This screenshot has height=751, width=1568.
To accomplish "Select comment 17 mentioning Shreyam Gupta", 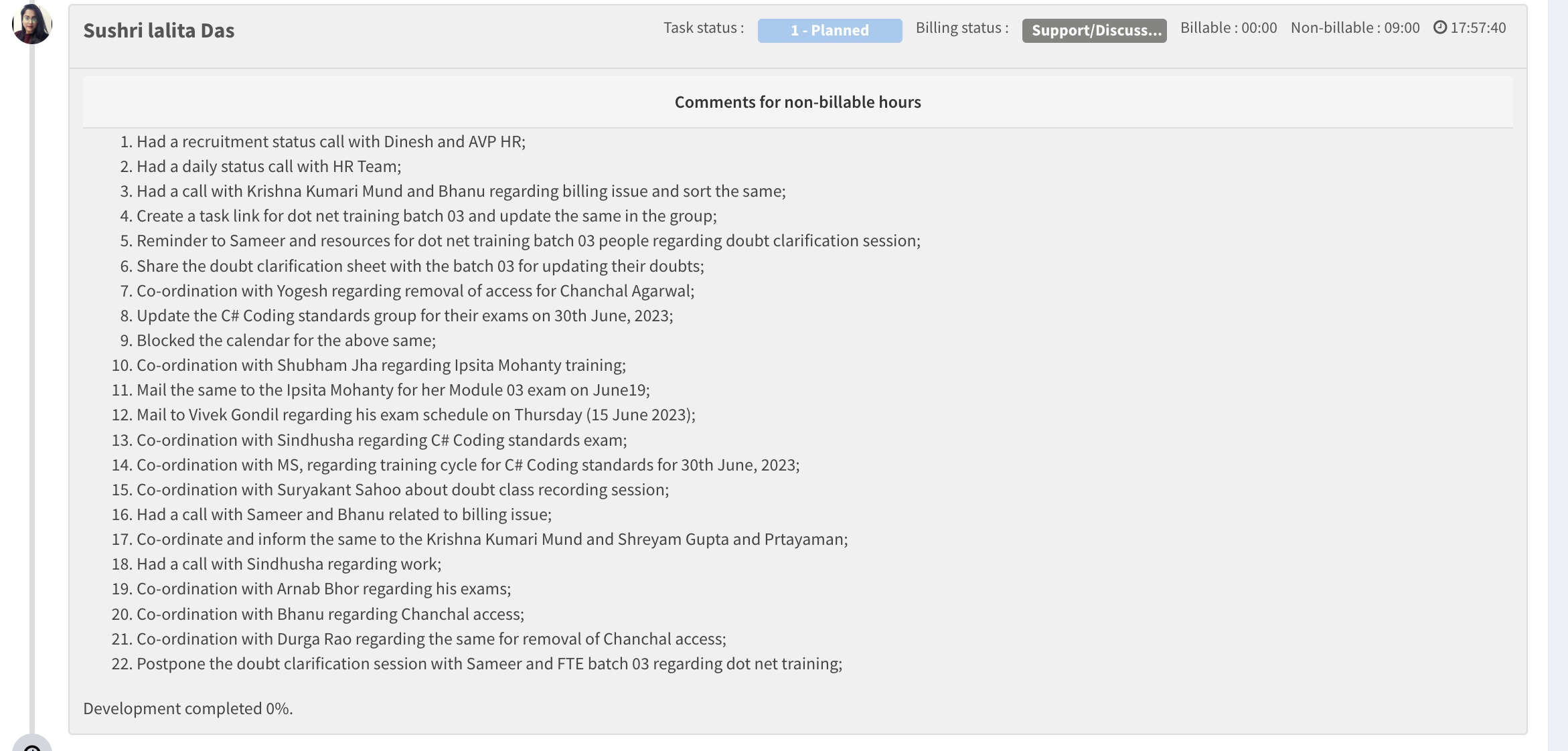I will [x=492, y=539].
